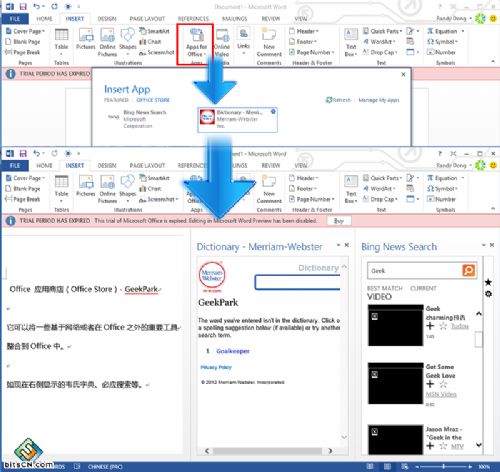
Task: Open the OFFICE STORE tab in Insert App
Action: click(153, 100)
